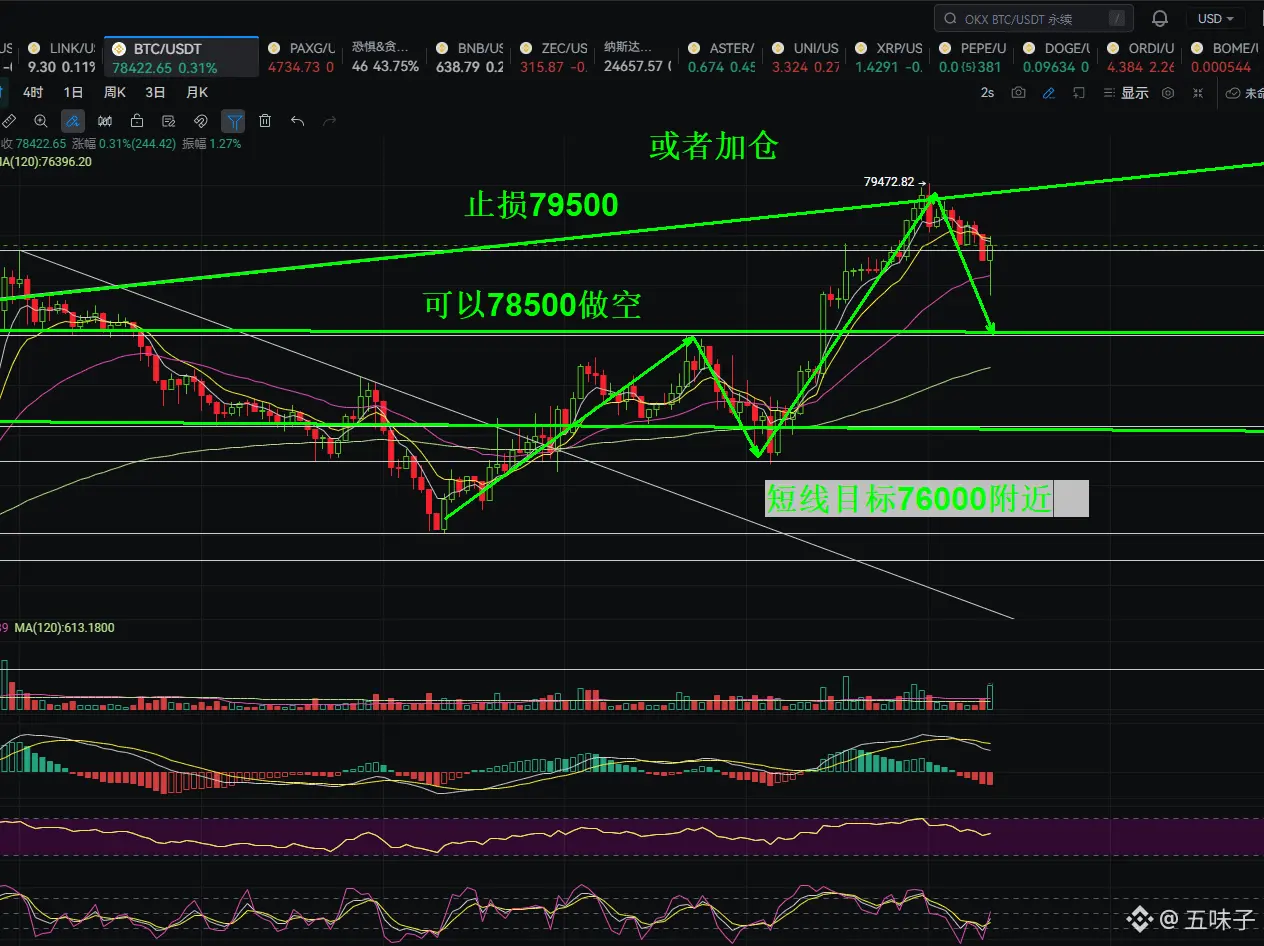Screen dimensions: 1264x946
Task: Open the 显示 display options menu
Action: (x=1127, y=92)
